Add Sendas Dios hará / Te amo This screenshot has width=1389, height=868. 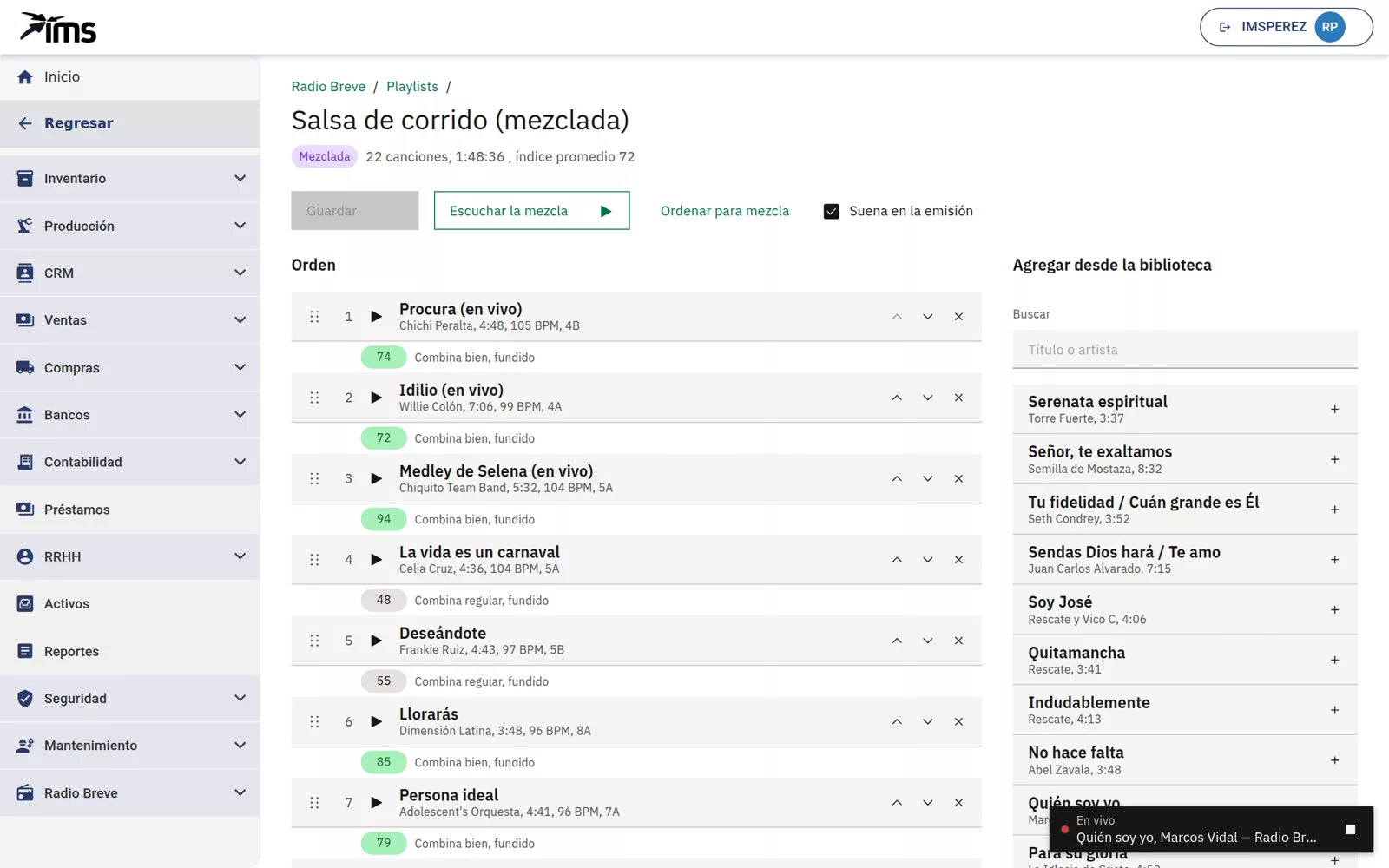(1334, 560)
